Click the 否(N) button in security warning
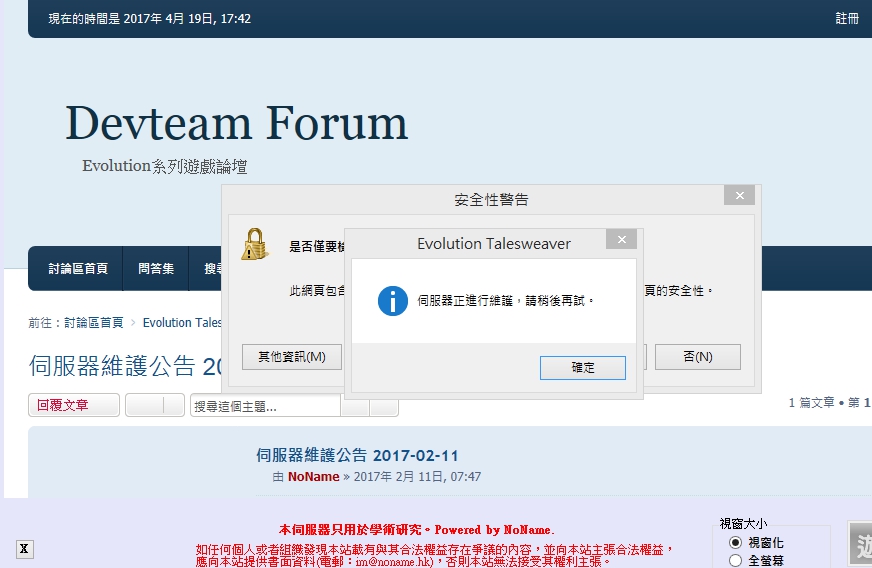The image size is (872, 568). [697, 357]
